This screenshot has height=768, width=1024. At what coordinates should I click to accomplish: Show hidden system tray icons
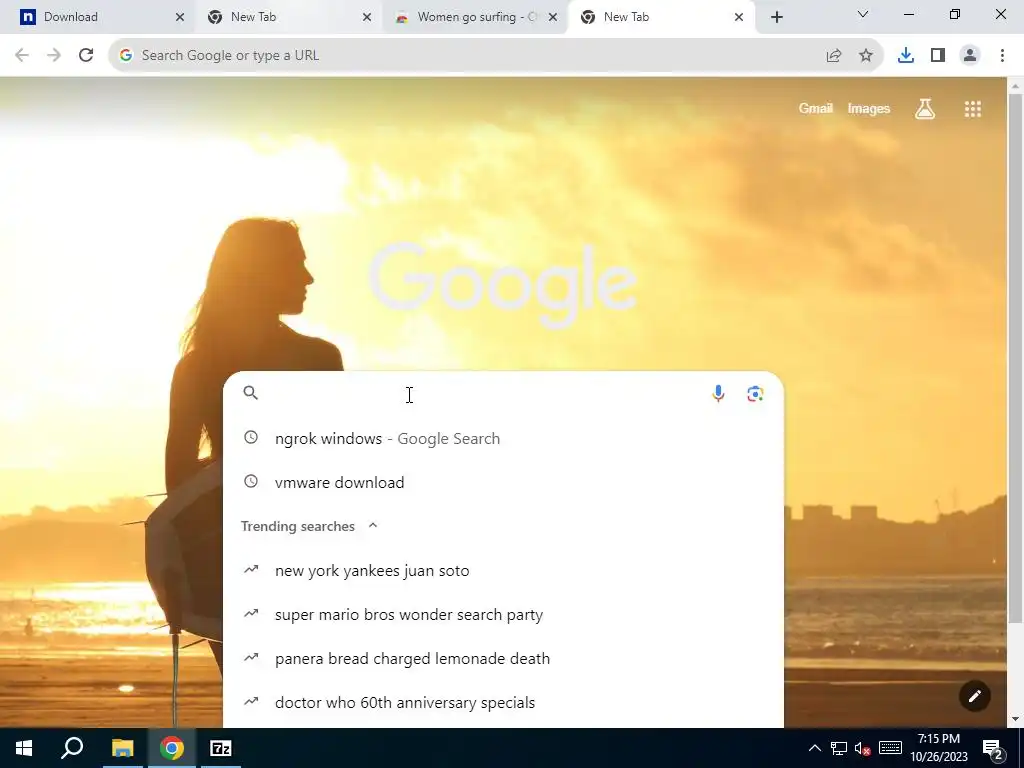click(x=814, y=748)
